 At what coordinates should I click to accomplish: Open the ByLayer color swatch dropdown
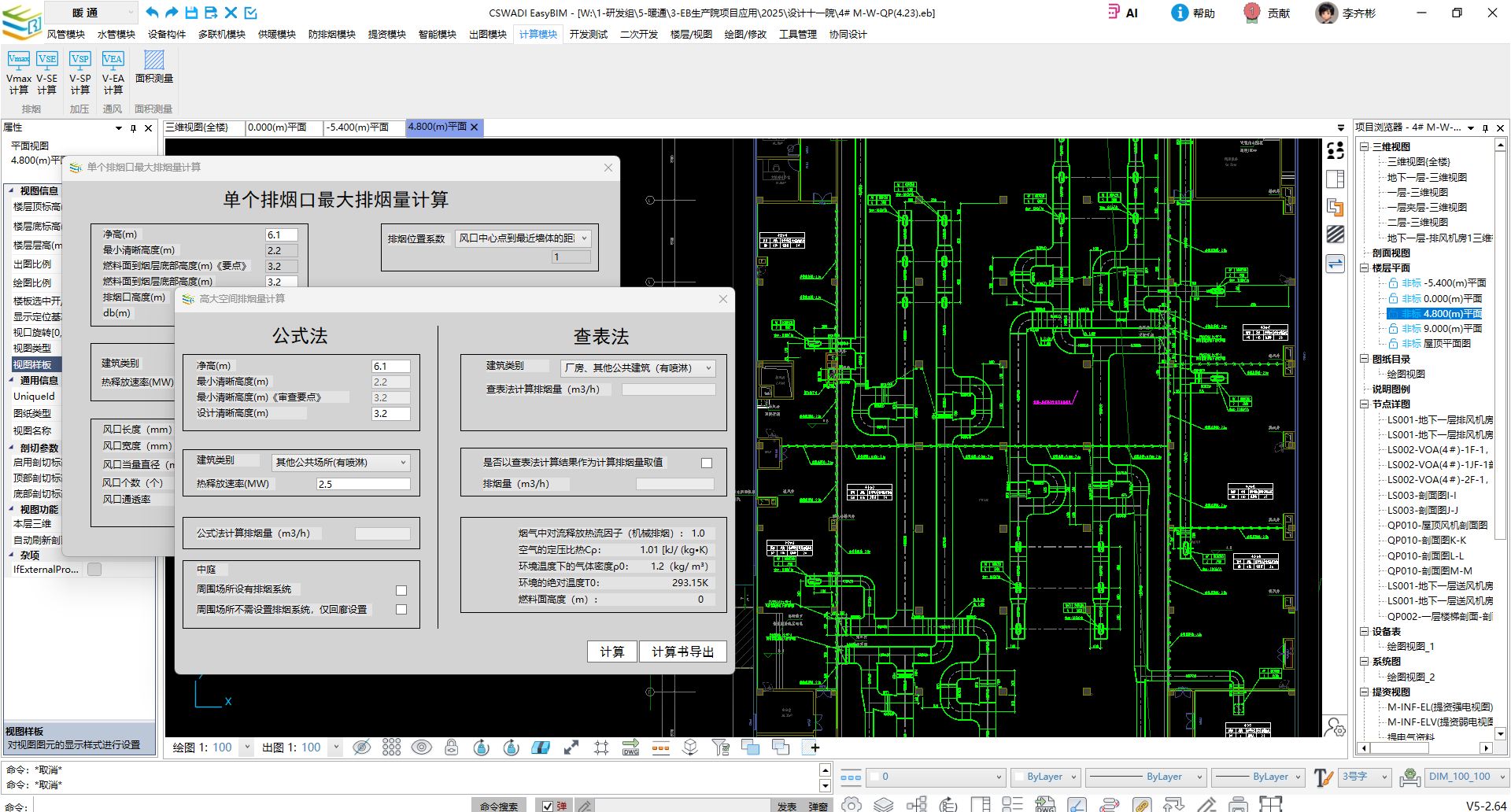coord(1045,777)
